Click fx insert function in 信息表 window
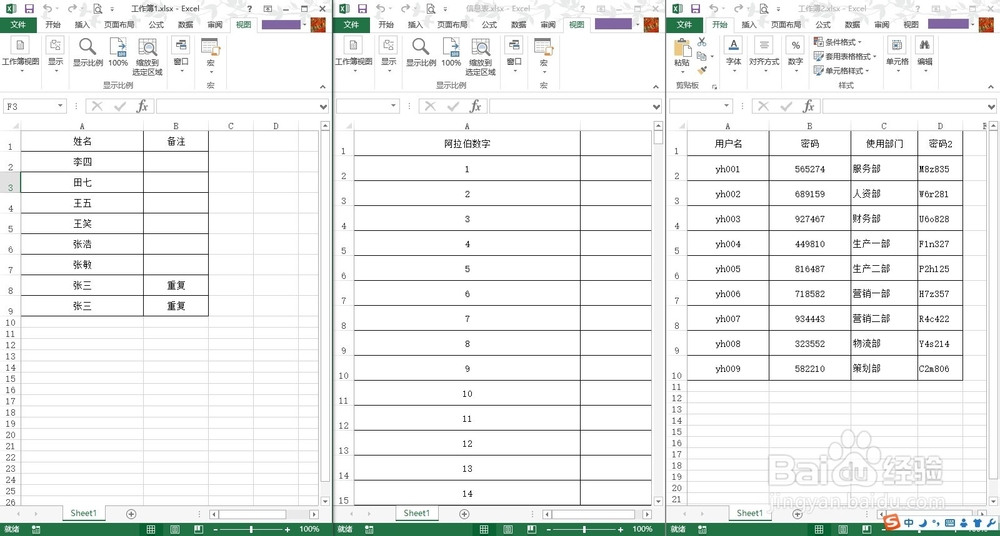The width and height of the screenshot is (1000, 536). pyautogui.click(x=475, y=106)
